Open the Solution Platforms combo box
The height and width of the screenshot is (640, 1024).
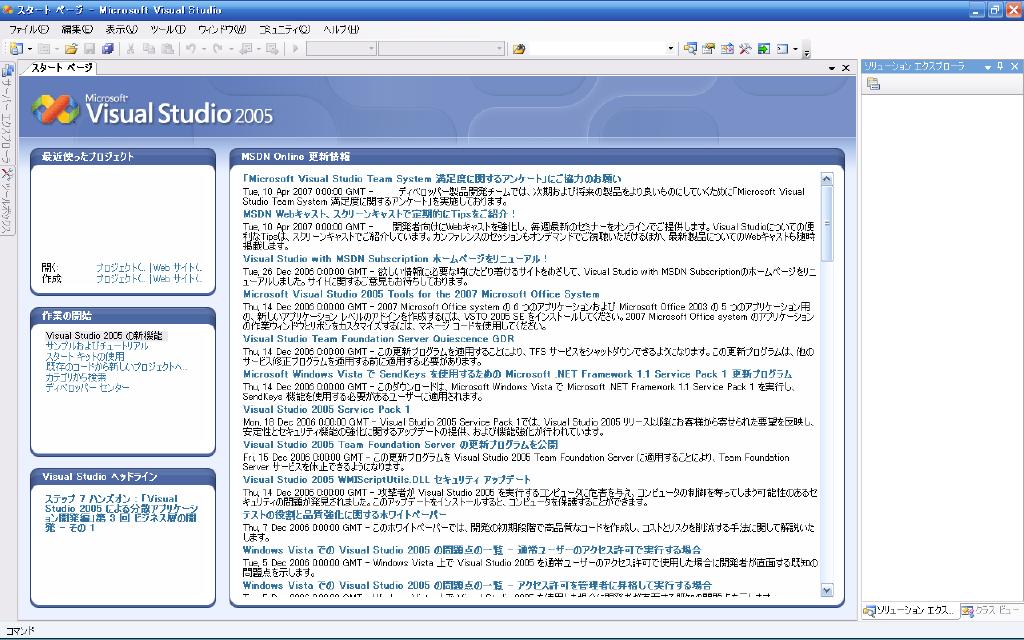(442, 49)
